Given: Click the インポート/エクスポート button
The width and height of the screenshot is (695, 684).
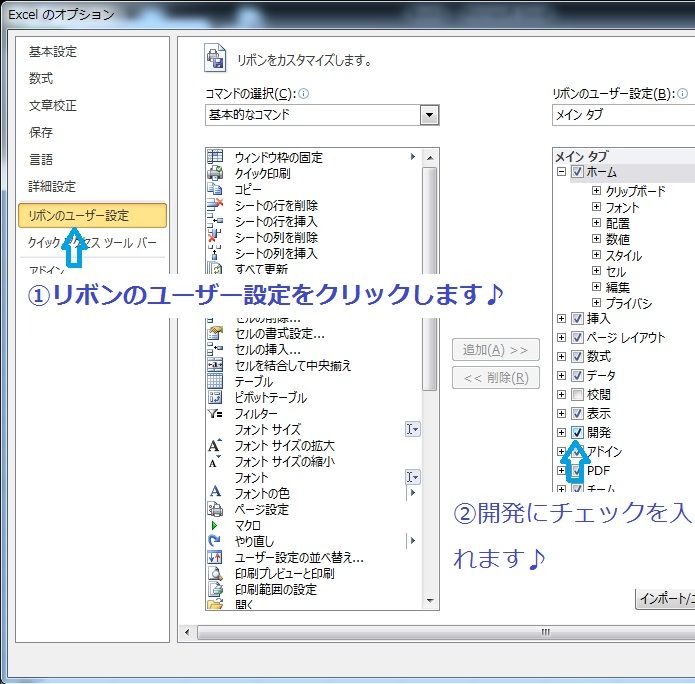Looking at the screenshot, I should click(x=665, y=599).
